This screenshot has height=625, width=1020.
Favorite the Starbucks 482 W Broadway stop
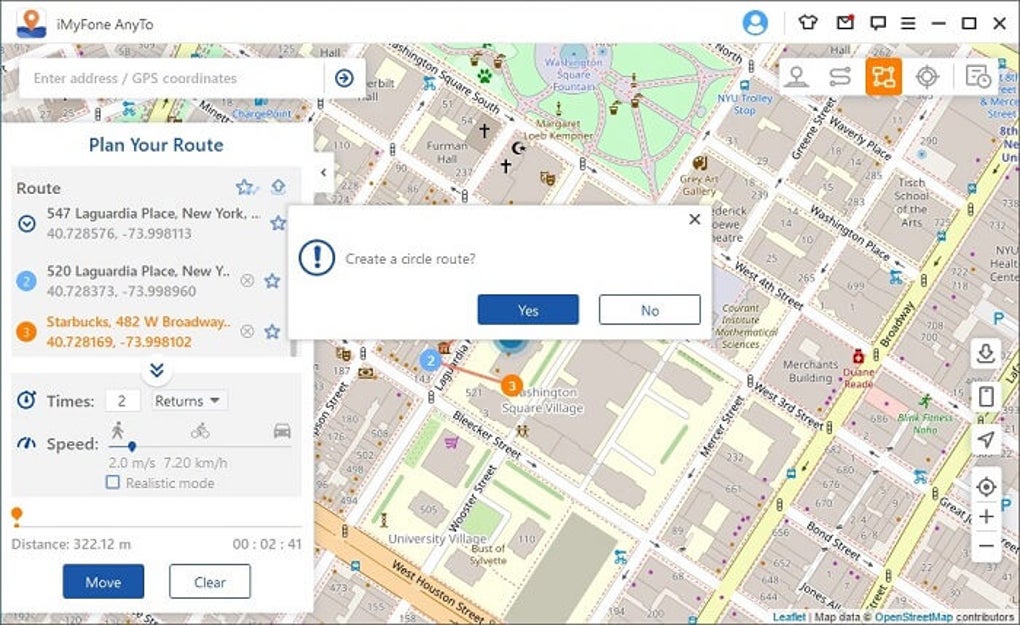pyautogui.click(x=272, y=331)
